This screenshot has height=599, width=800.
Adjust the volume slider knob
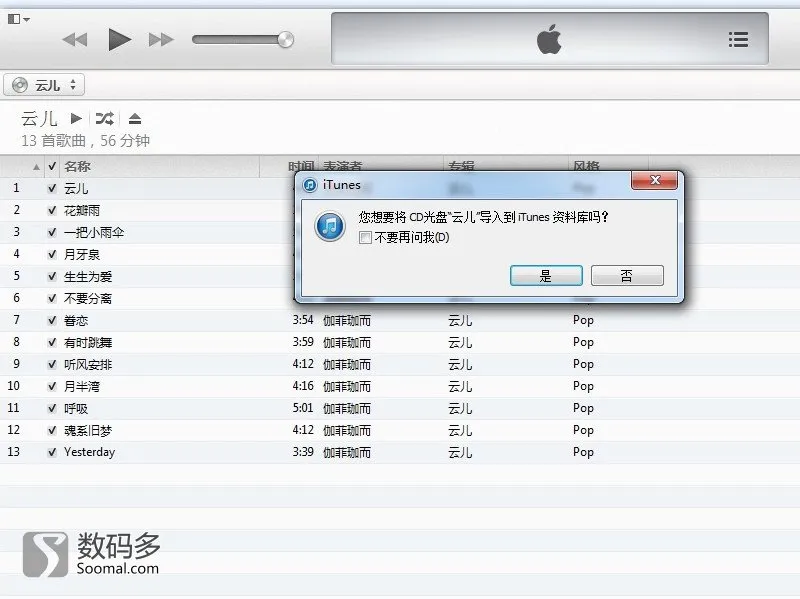point(286,40)
